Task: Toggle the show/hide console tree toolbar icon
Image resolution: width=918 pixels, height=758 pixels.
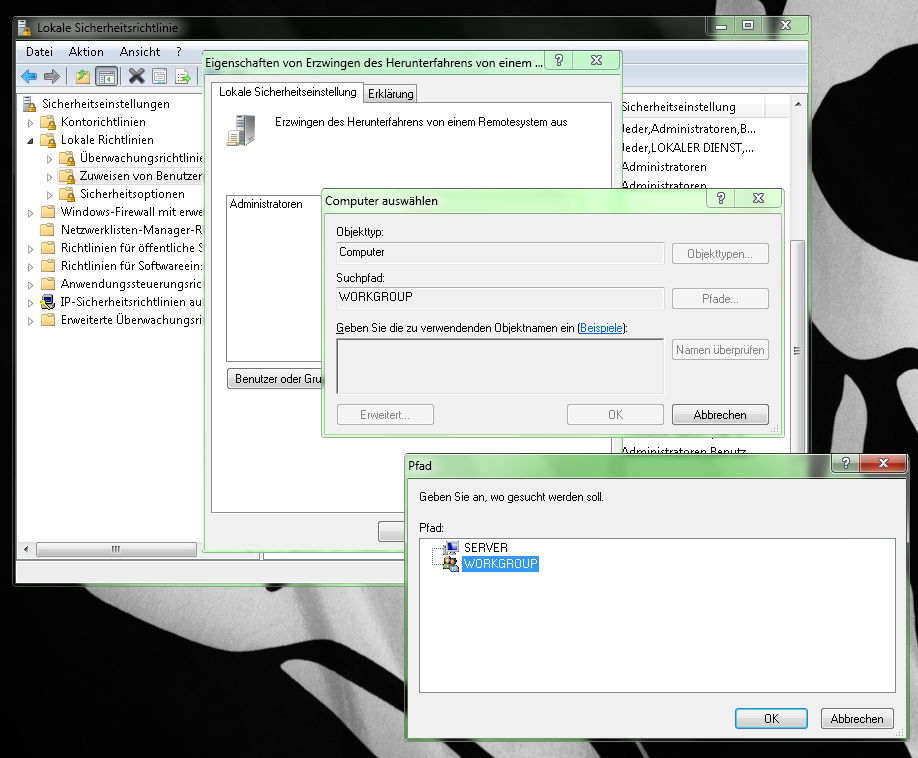Action: pos(107,76)
